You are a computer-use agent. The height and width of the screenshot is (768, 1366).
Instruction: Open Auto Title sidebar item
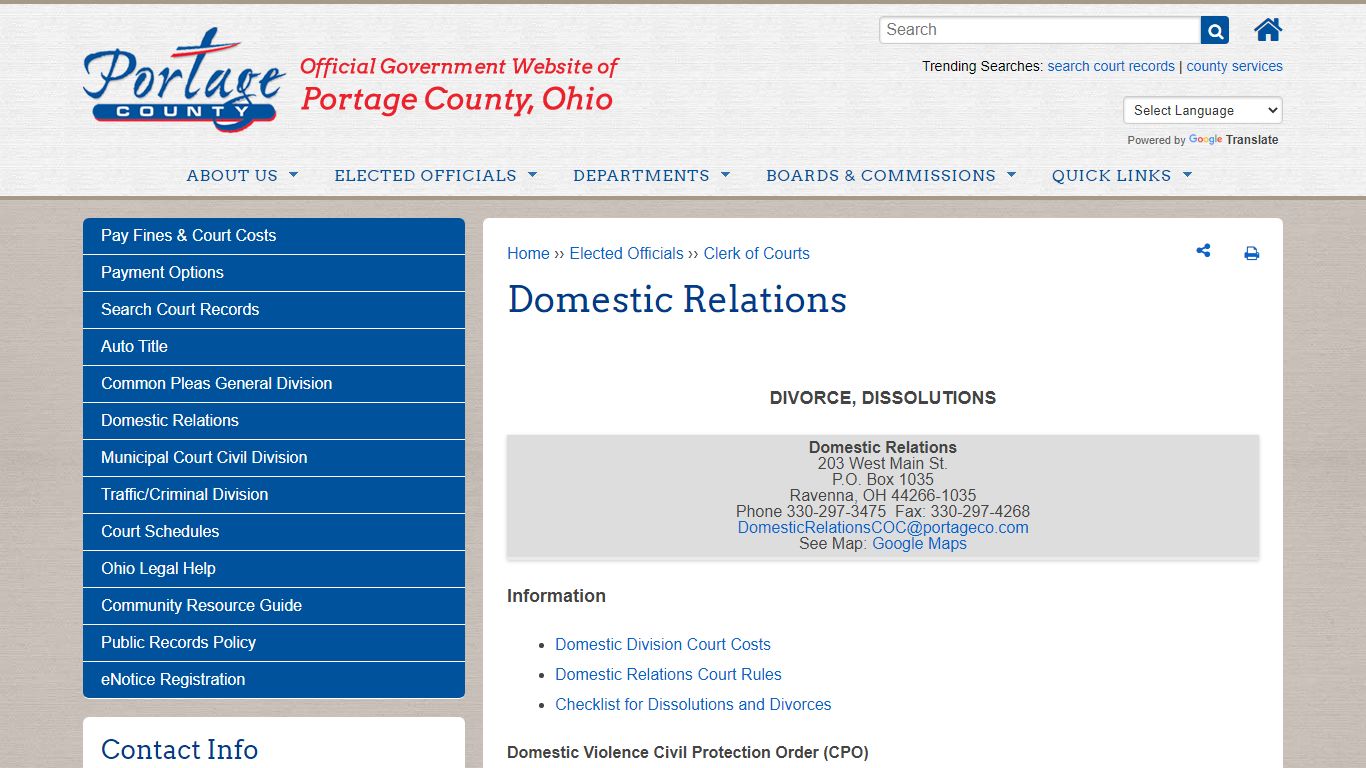(x=274, y=347)
